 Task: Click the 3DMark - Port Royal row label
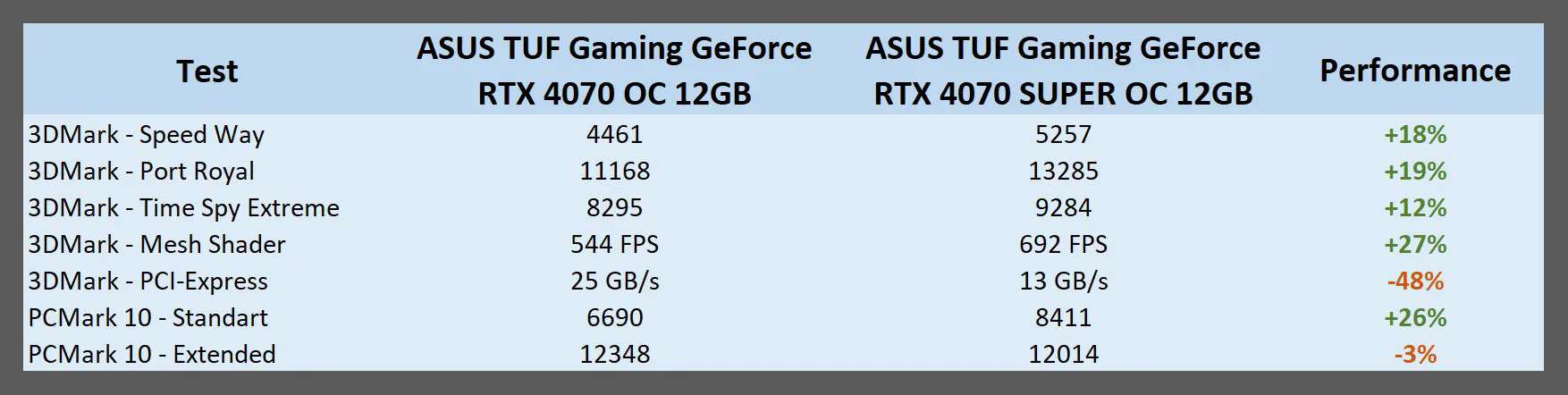click(x=141, y=171)
